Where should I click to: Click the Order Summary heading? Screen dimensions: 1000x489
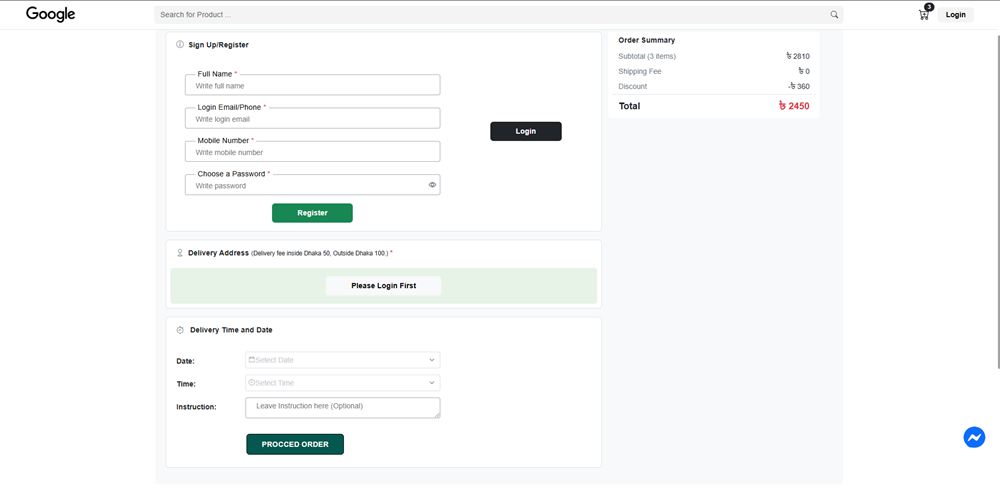coord(647,40)
